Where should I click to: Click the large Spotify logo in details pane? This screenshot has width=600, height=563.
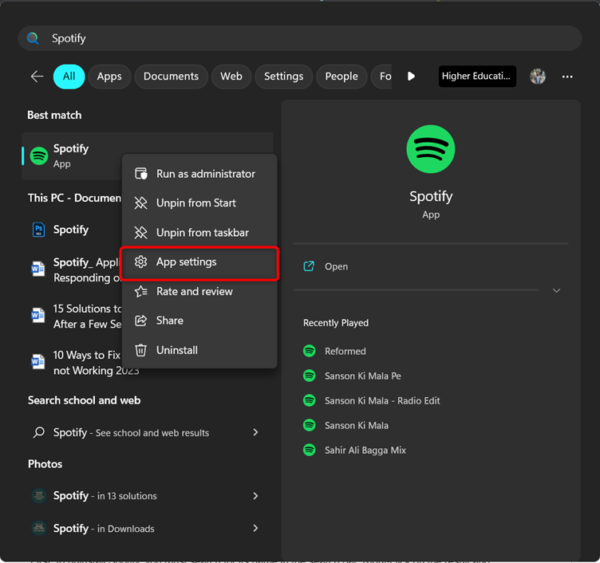(430, 150)
